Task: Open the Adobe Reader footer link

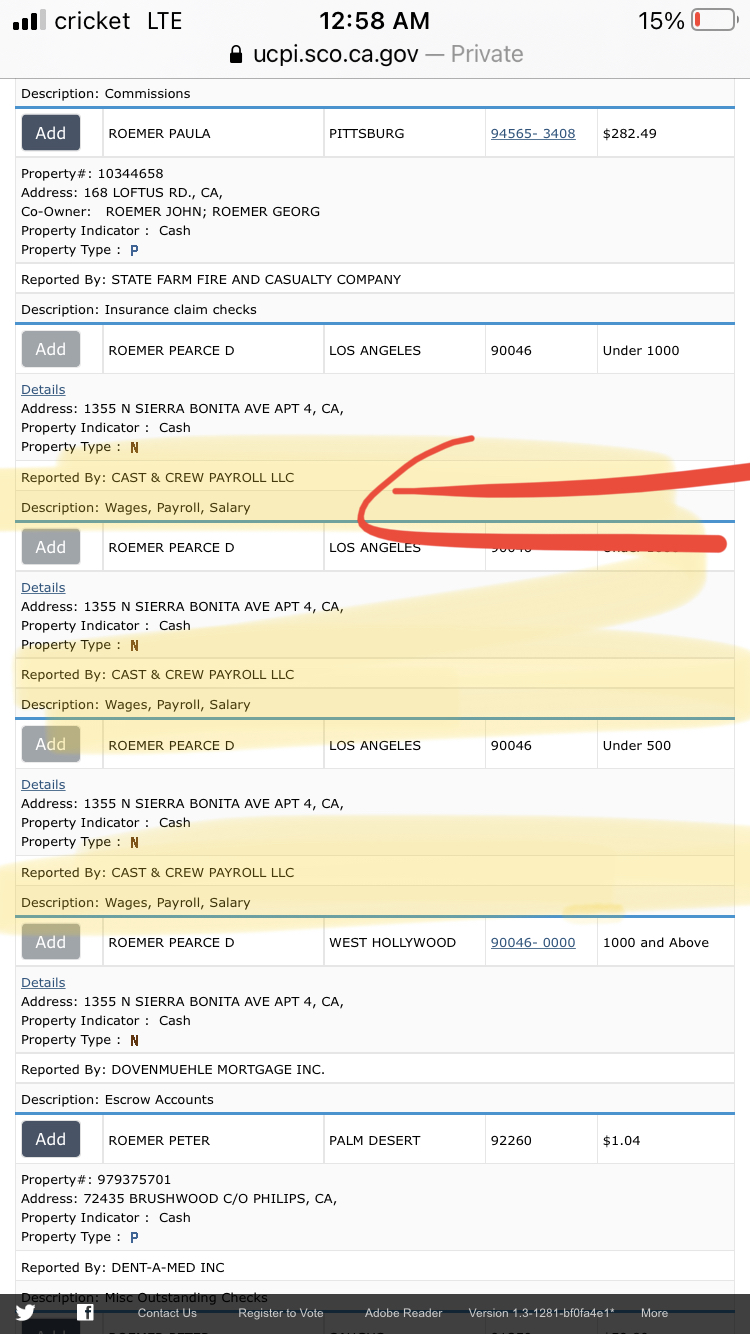Action: pos(403,1313)
